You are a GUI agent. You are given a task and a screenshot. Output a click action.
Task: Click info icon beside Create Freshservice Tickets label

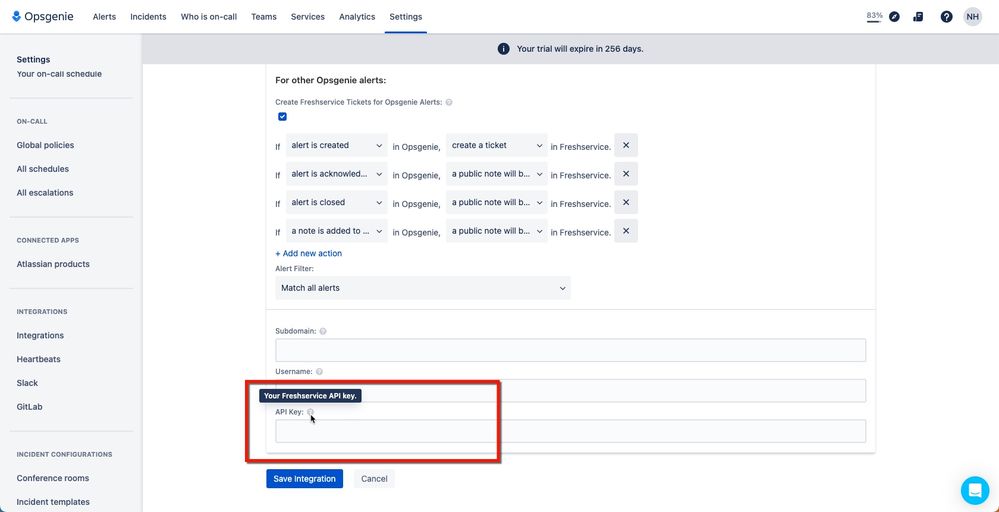pos(449,102)
